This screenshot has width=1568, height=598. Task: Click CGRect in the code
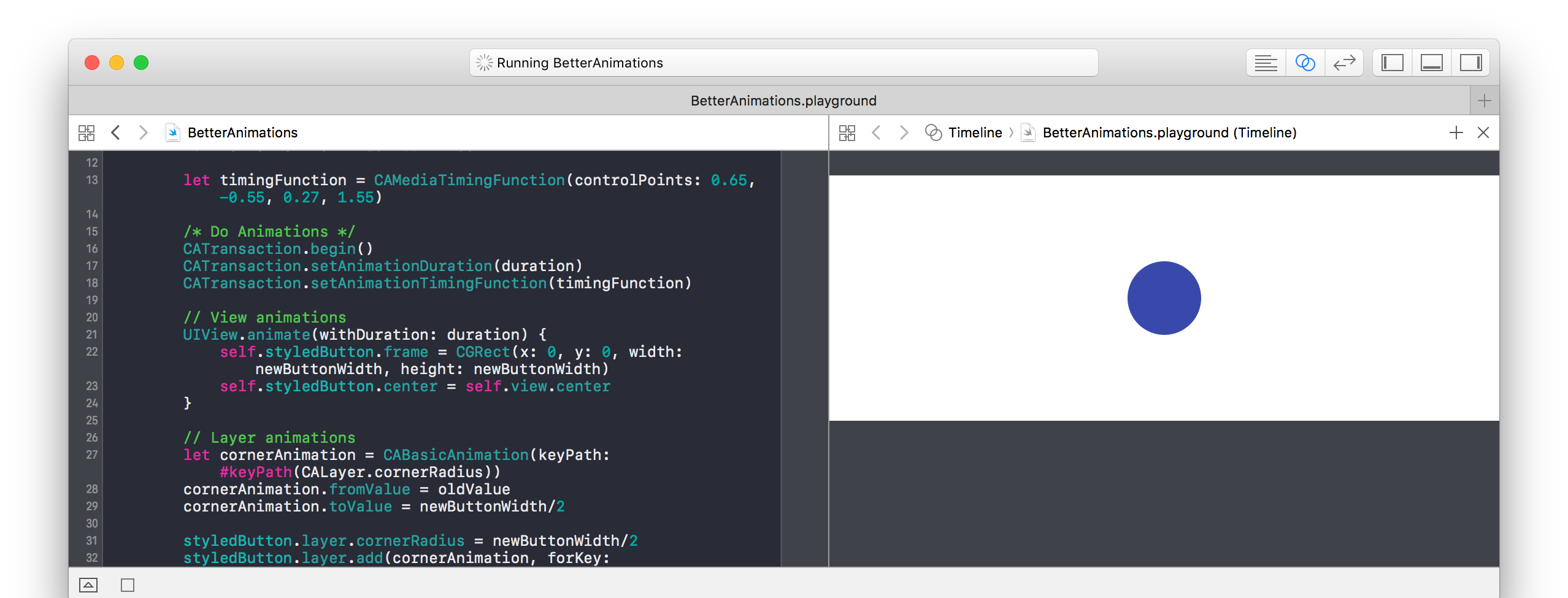coord(483,352)
